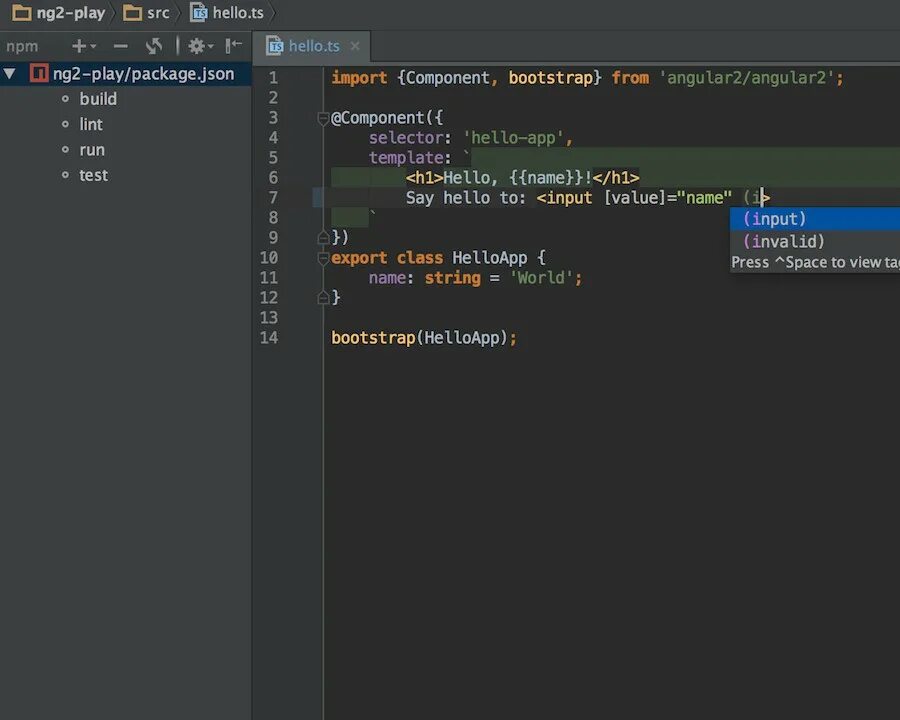Select the run npm script

click(x=92, y=150)
